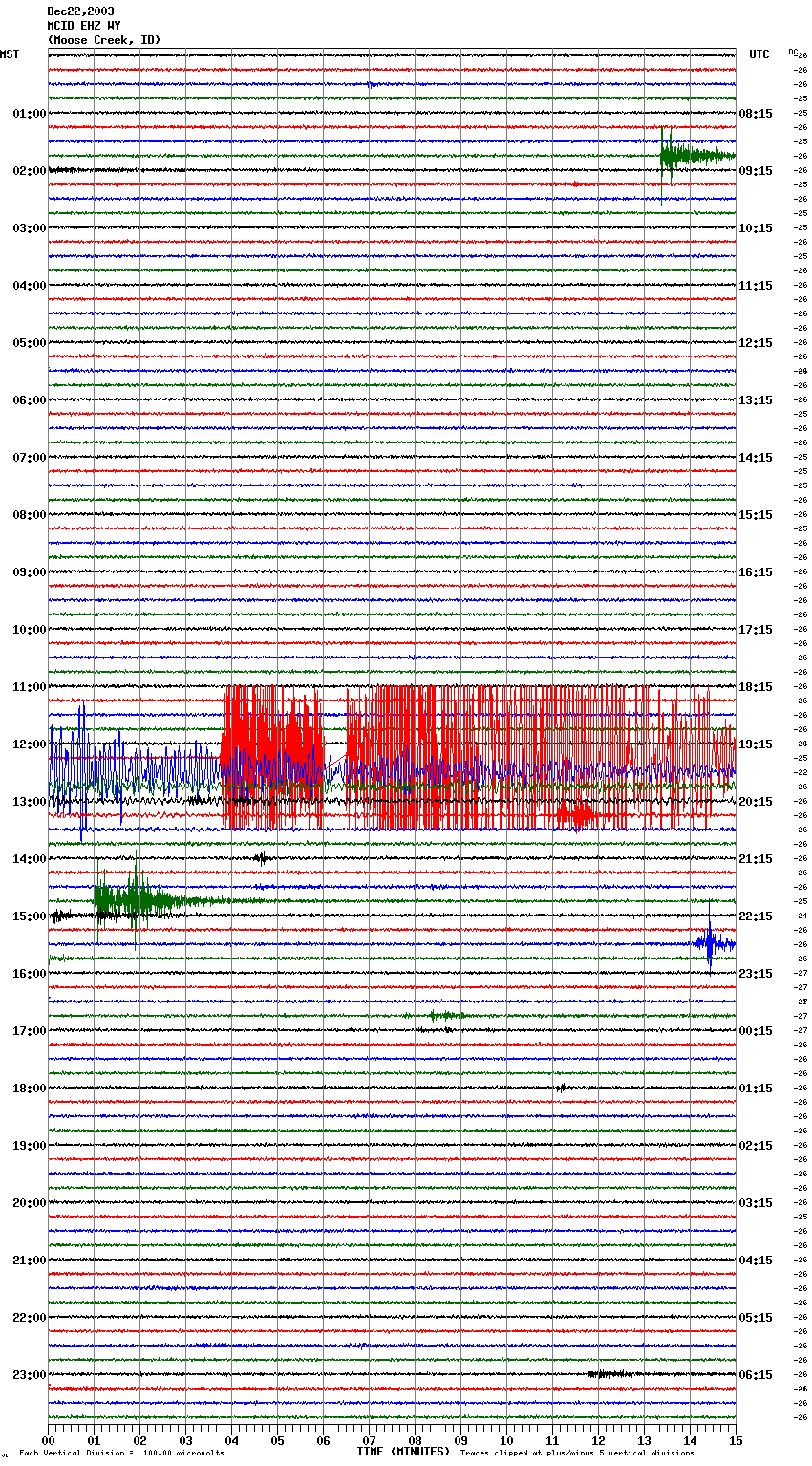Select the 07:00 MST row label

[30, 458]
